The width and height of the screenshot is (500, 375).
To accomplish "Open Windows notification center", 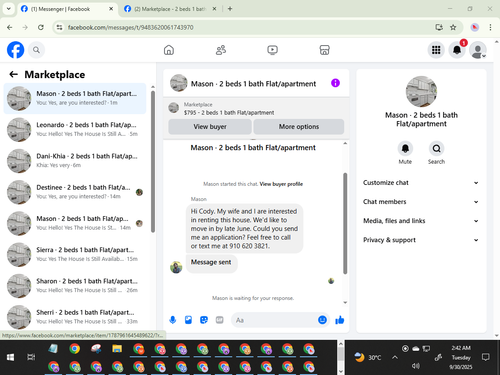I will pos(486,357).
